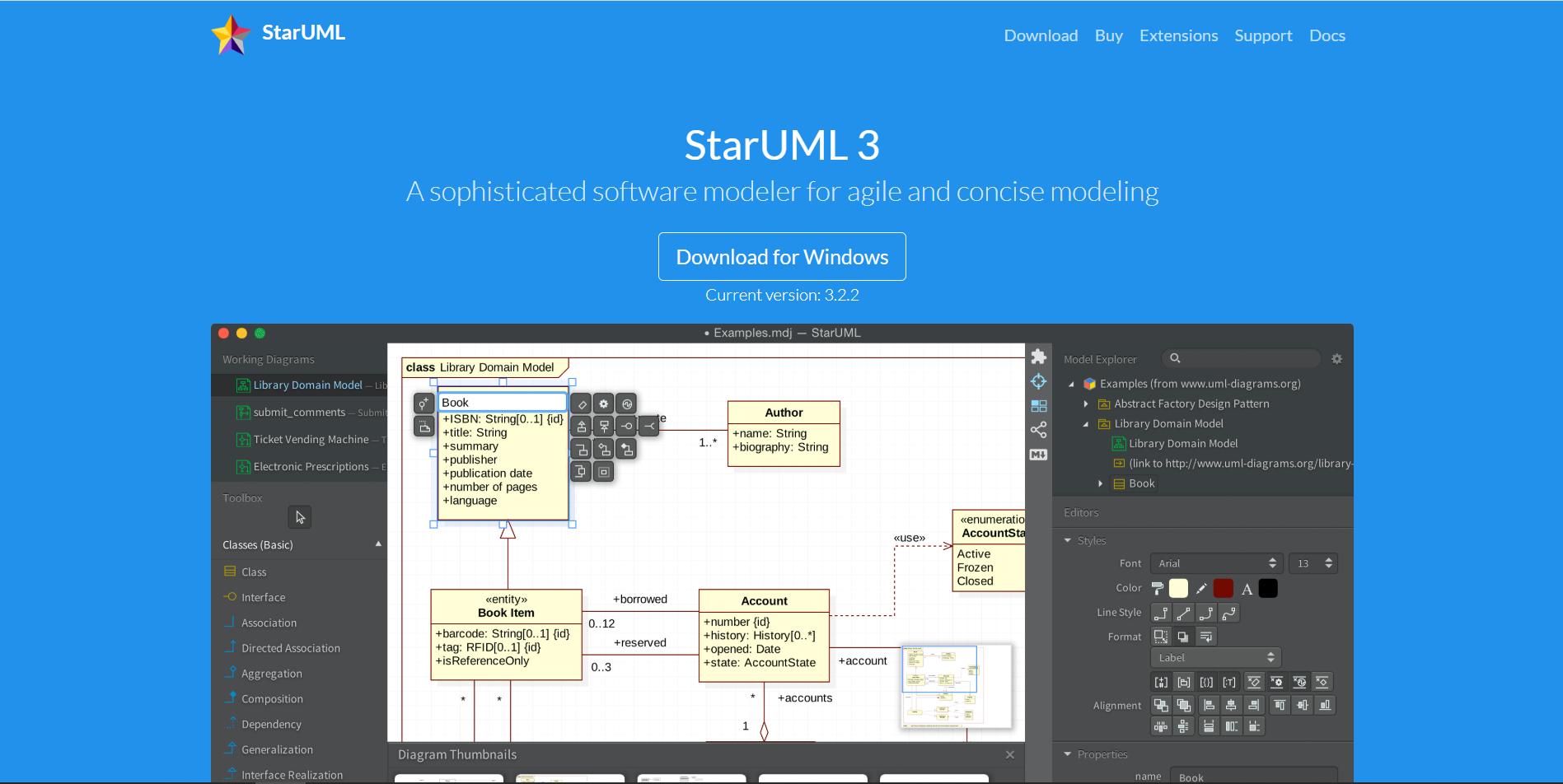Click the oblique line style icon

(1183, 614)
